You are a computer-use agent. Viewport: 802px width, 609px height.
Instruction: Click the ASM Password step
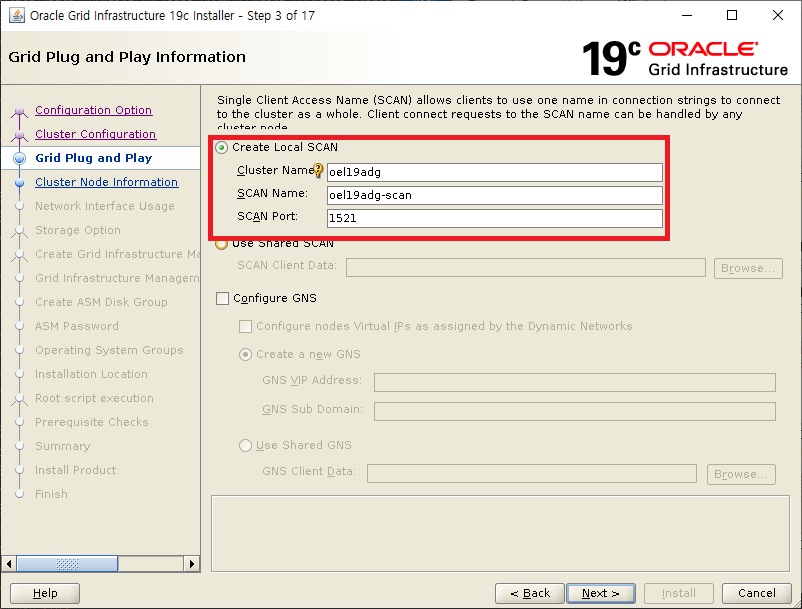[77, 326]
